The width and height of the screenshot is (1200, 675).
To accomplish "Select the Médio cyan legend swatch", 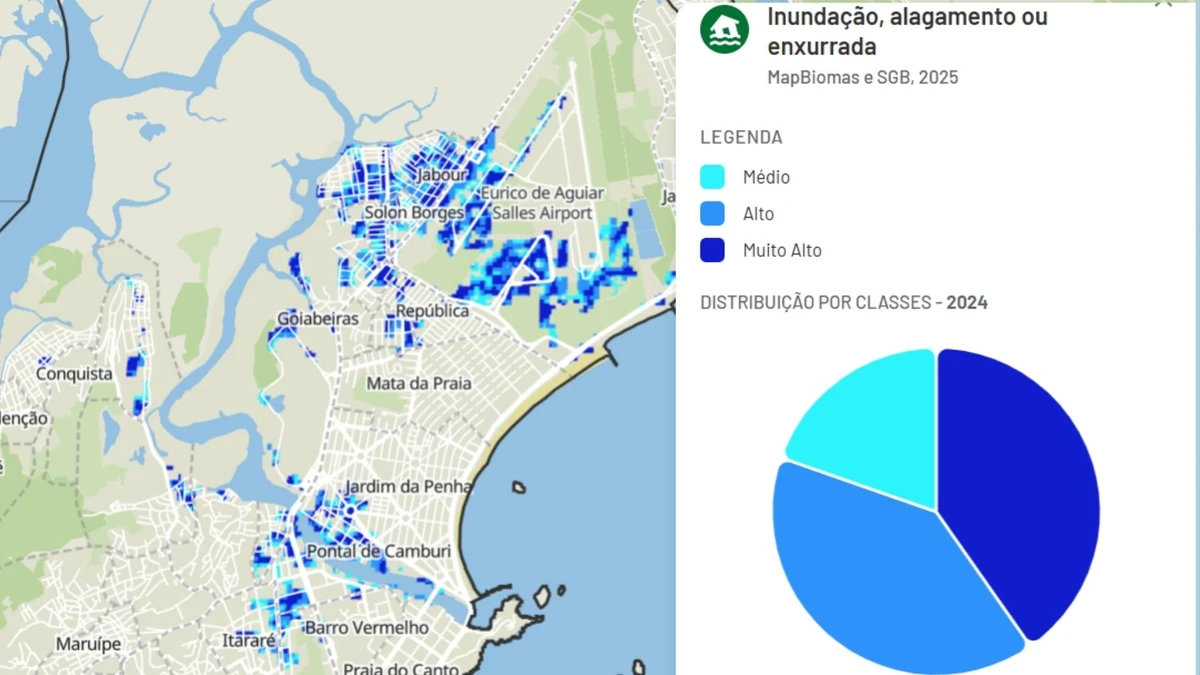I will (x=712, y=177).
